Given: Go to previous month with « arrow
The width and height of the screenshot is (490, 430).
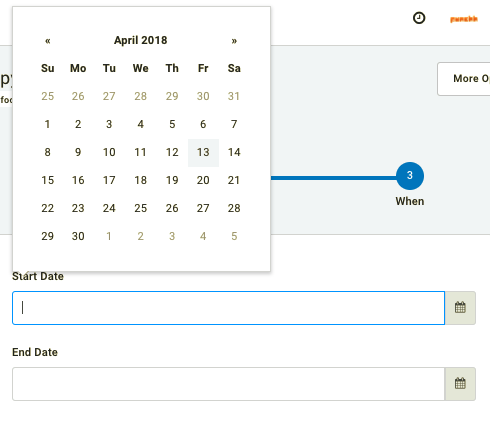Looking at the screenshot, I should tap(48, 41).
